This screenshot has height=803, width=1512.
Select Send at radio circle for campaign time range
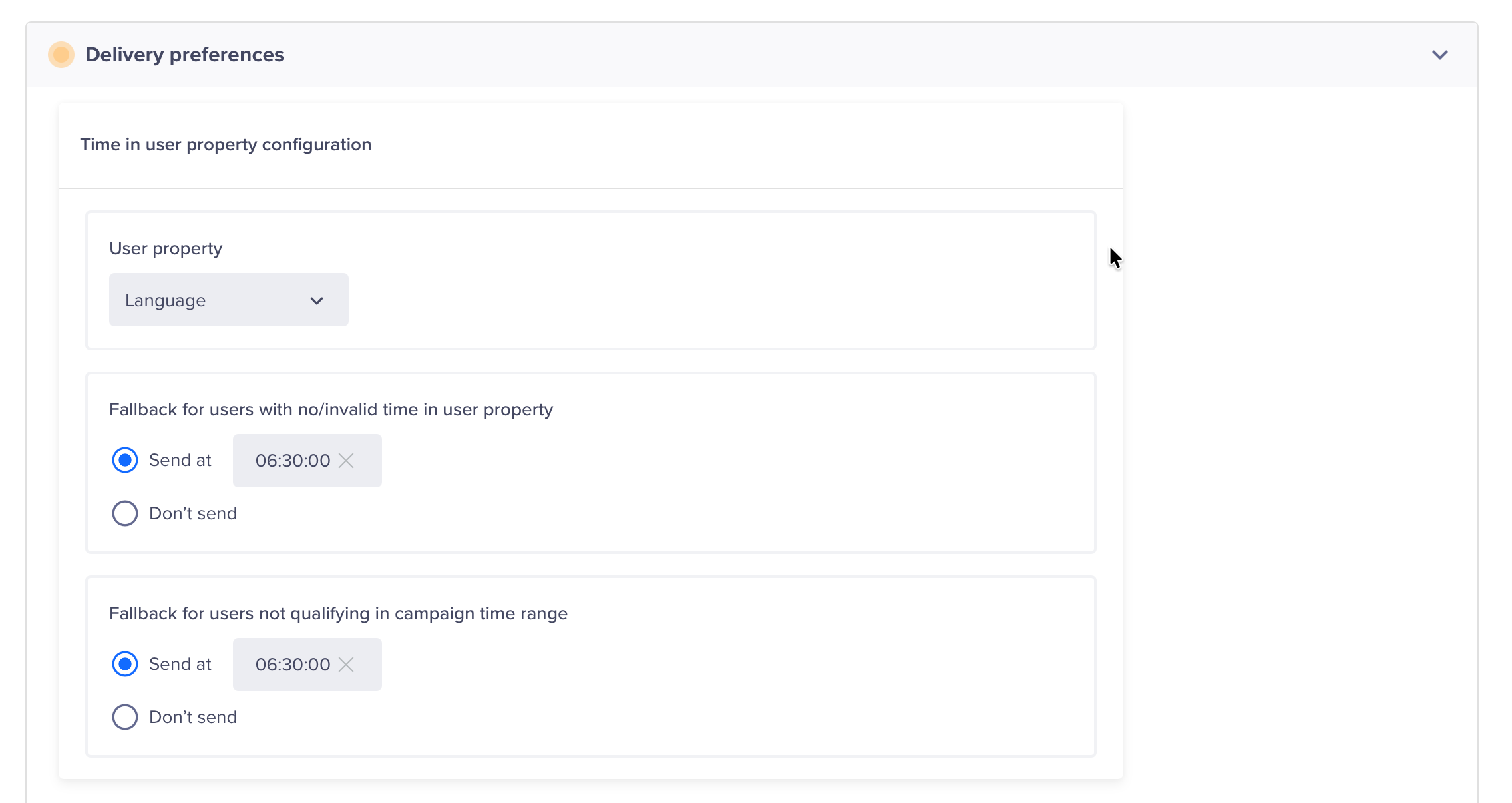pos(125,664)
